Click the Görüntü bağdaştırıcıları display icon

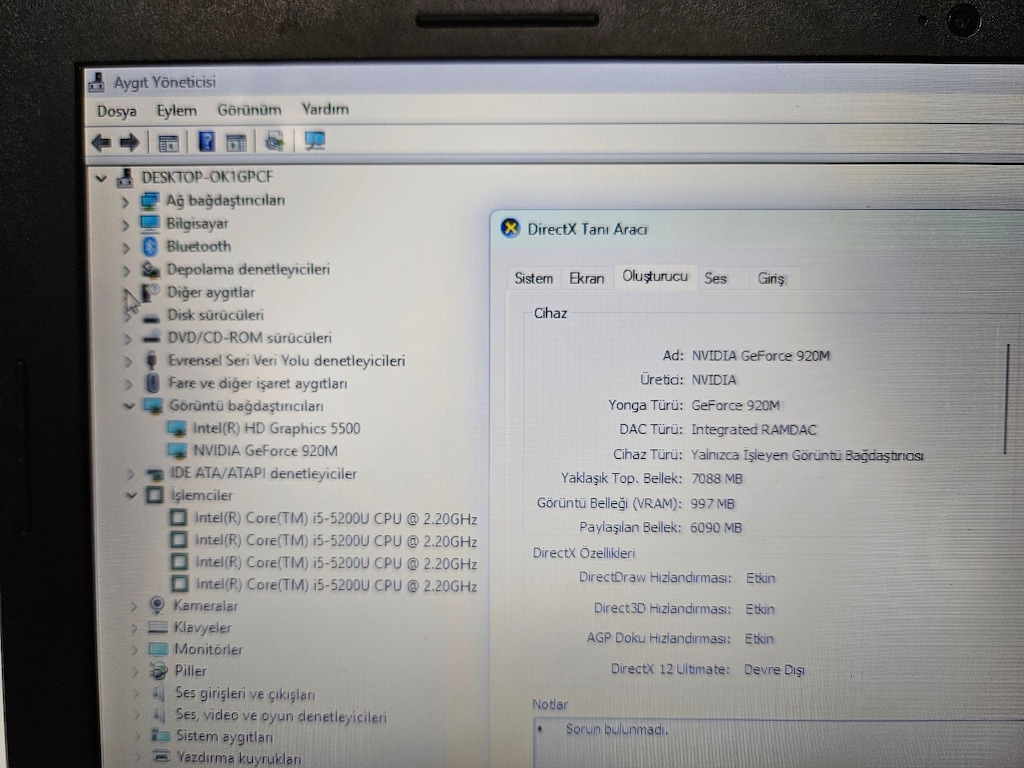pyautogui.click(x=153, y=406)
